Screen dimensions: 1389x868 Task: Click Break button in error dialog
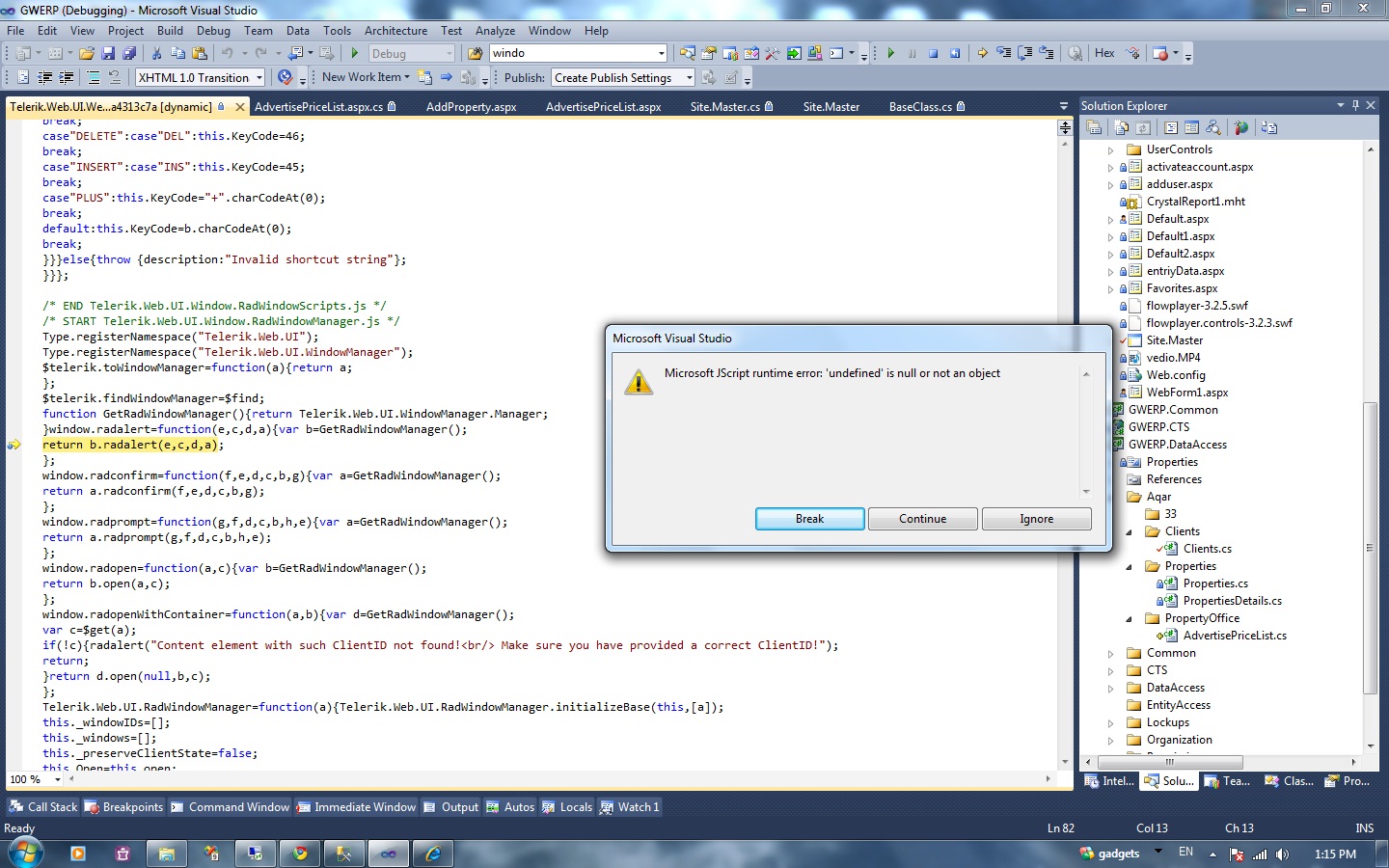pyautogui.click(x=809, y=519)
